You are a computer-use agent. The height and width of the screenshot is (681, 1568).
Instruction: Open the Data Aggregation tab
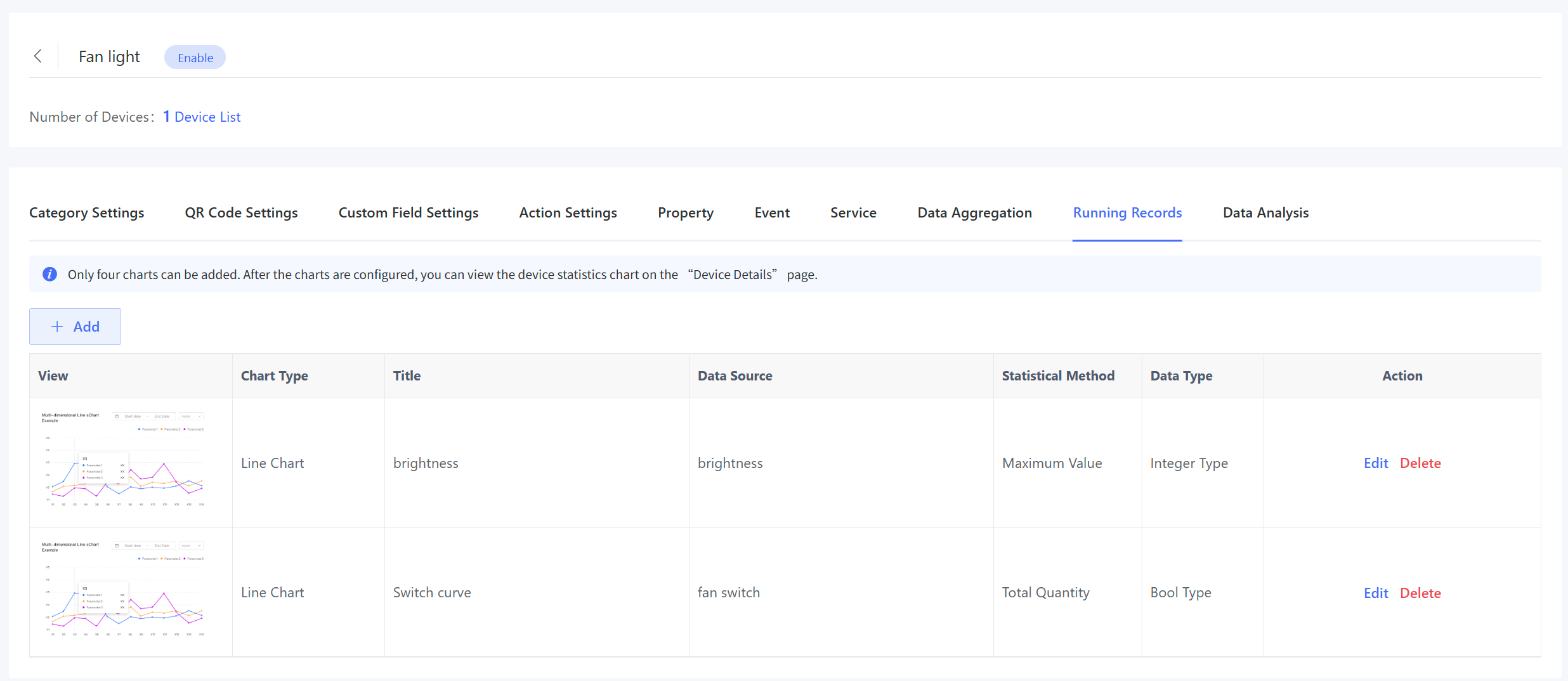pyautogui.click(x=974, y=213)
